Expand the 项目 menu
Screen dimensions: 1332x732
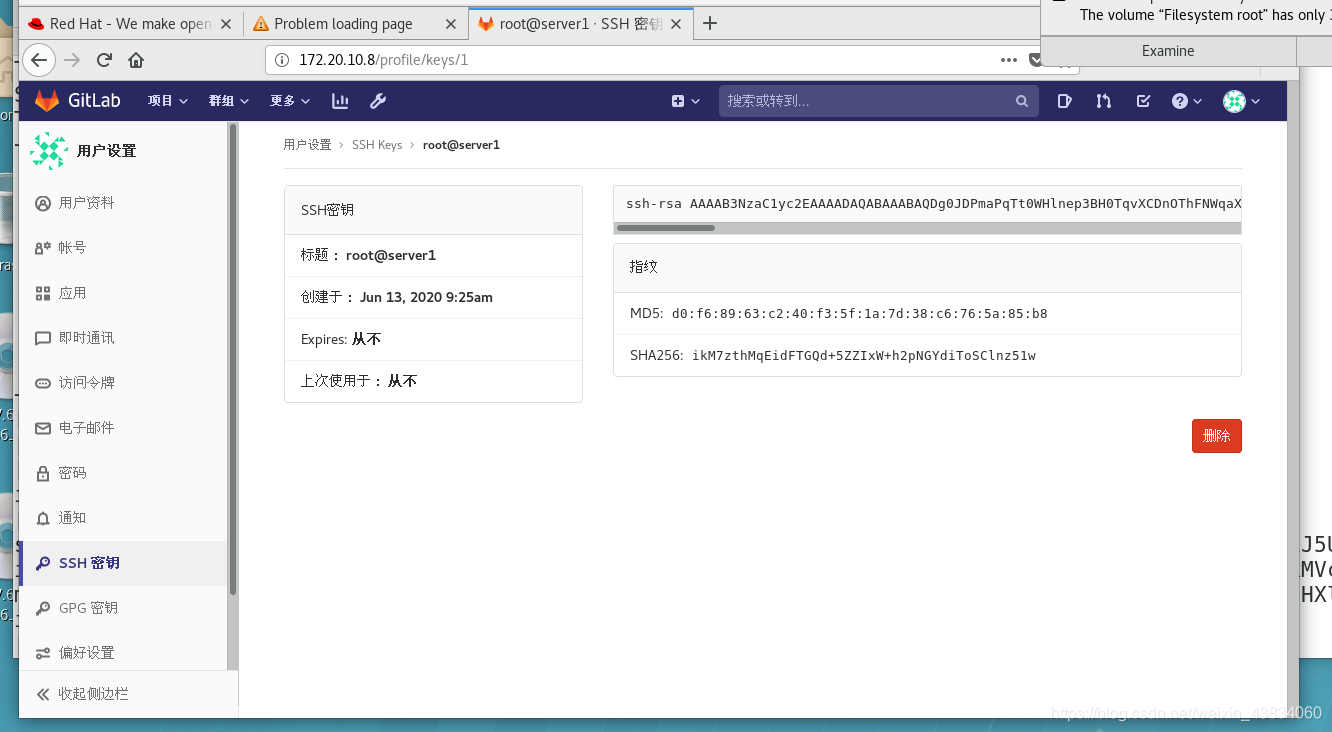[x=168, y=100]
